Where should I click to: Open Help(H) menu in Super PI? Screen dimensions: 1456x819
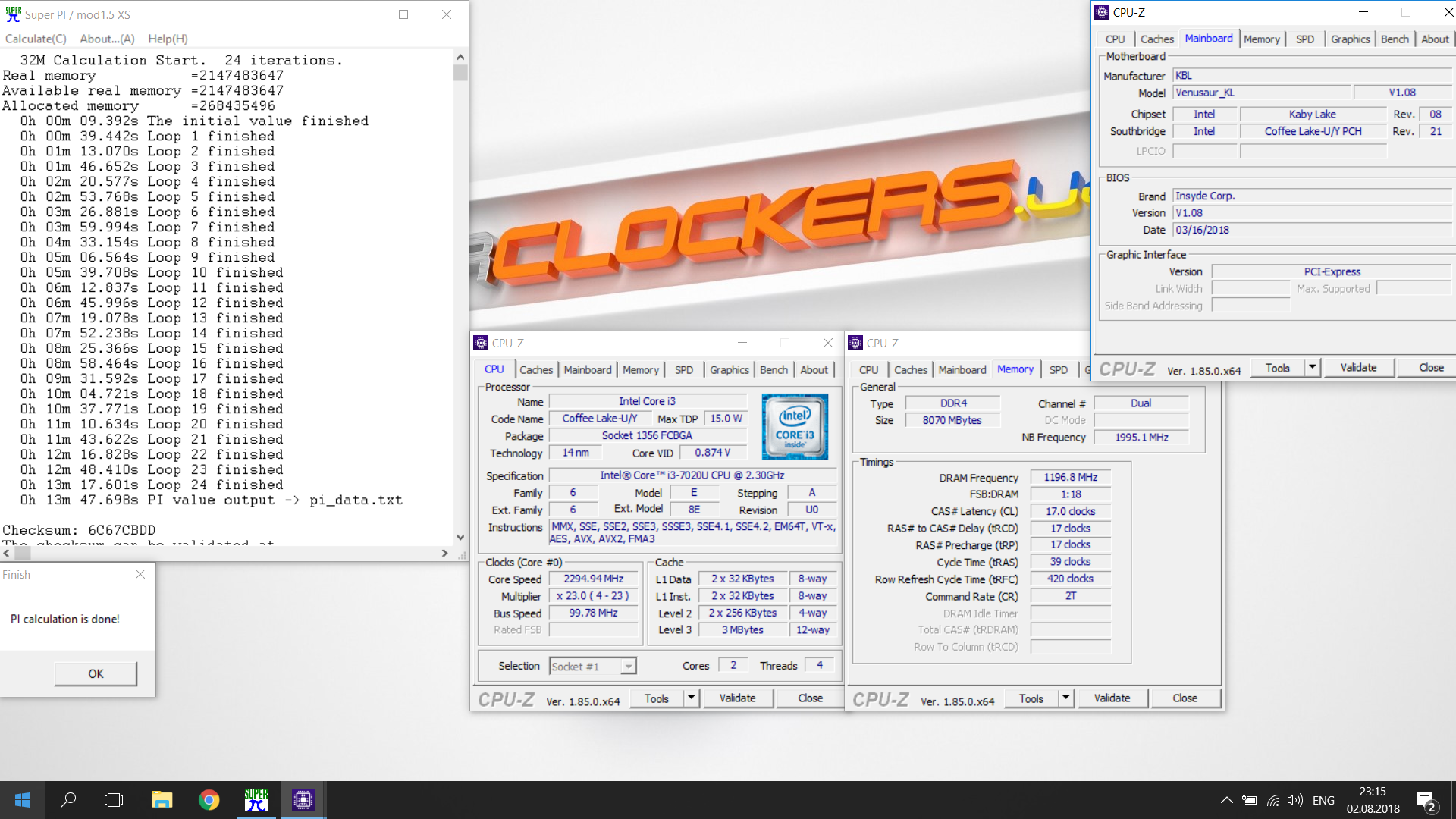pos(168,39)
